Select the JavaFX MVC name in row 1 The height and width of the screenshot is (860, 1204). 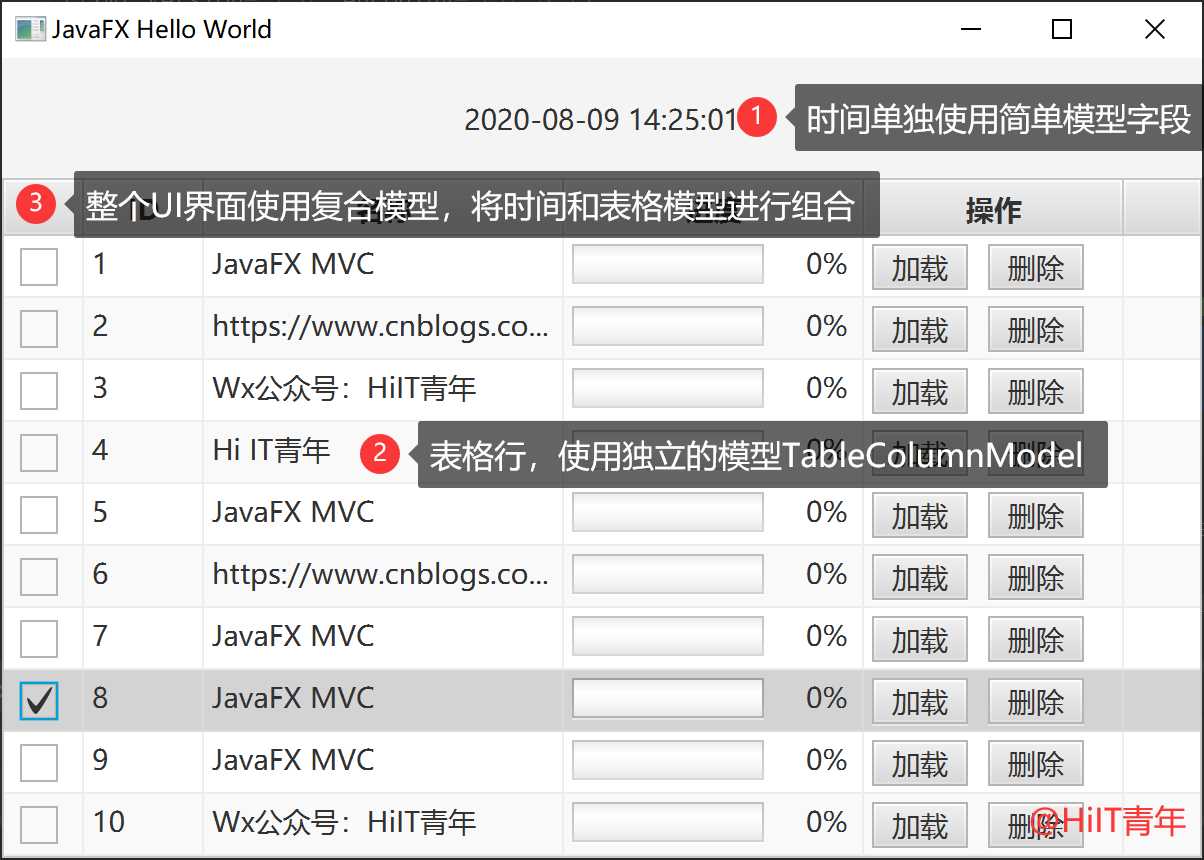[x=293, y=265]
